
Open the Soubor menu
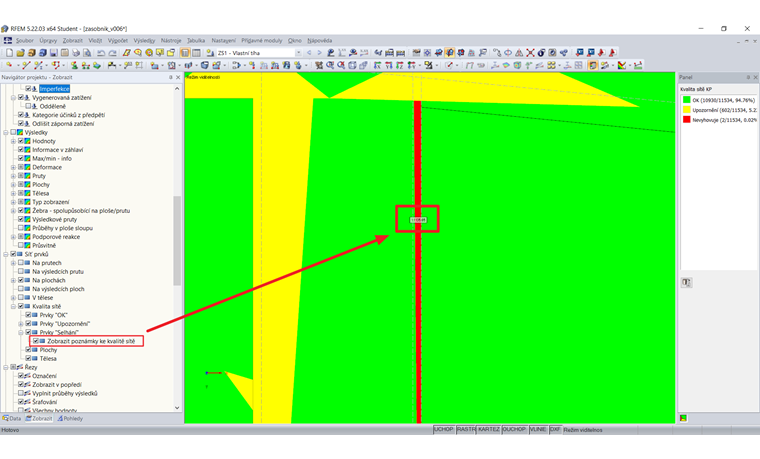click(25, 41)
